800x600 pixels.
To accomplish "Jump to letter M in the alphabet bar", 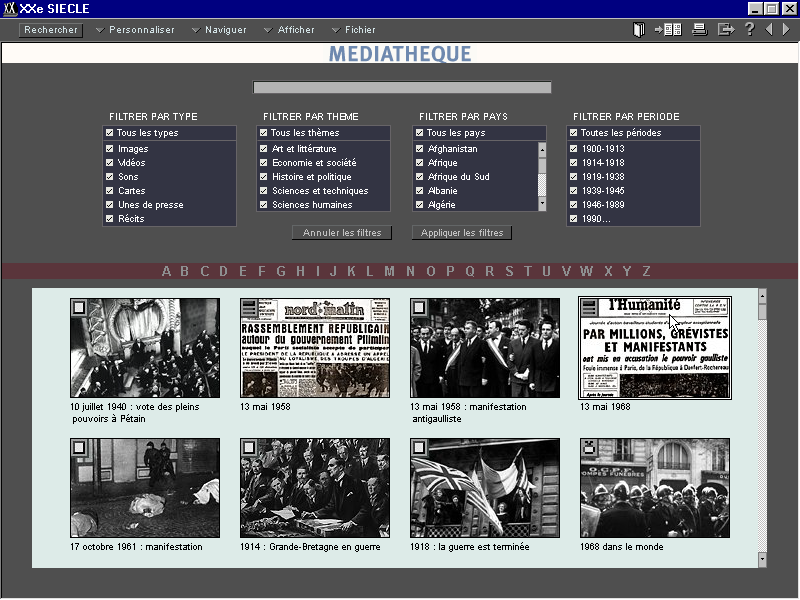I will tap(389, 271).
